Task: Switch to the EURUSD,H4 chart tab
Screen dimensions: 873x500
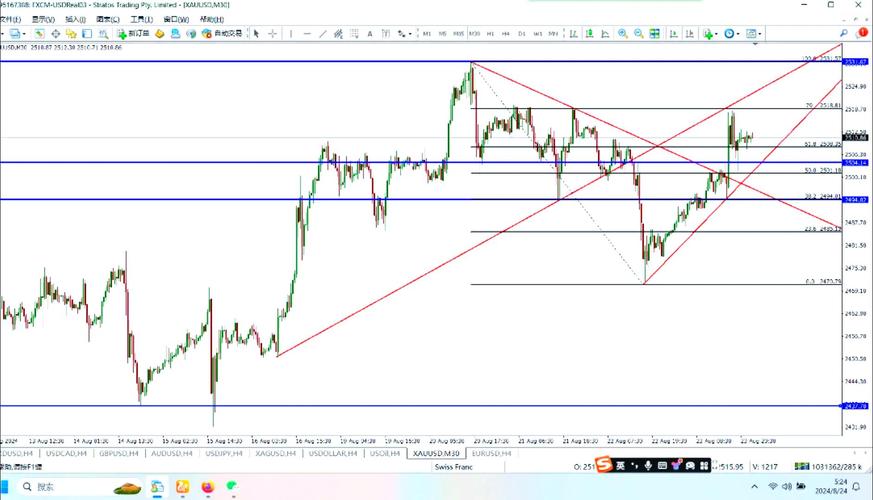Action: (490, 453)
